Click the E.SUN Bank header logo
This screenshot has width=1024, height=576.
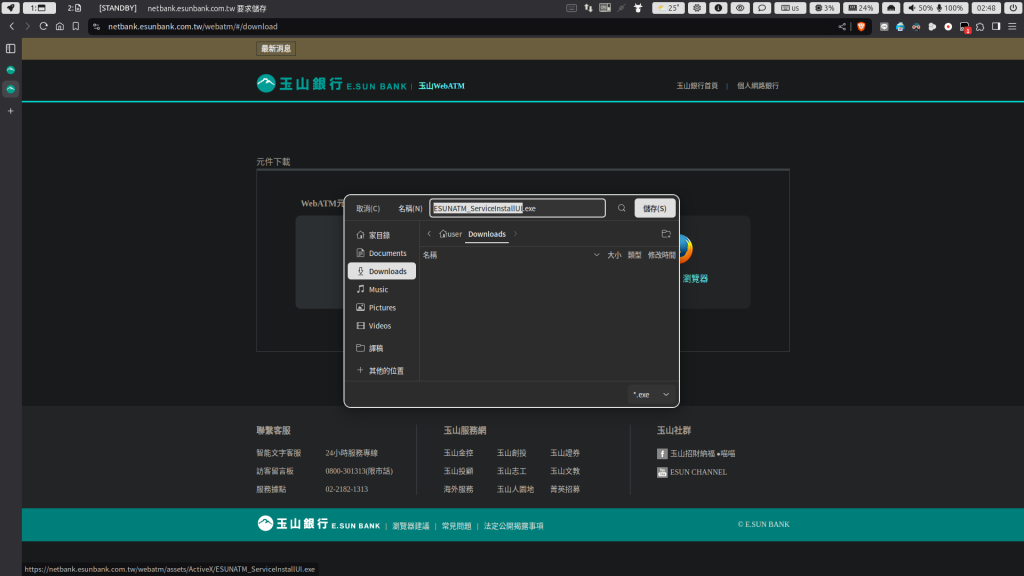332,84
